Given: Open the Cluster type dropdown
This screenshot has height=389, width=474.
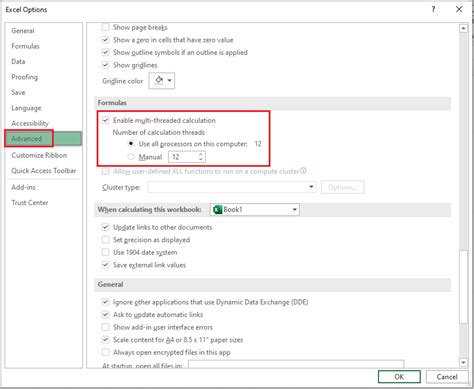Looking at the screenshot, I should pos(232,187).
